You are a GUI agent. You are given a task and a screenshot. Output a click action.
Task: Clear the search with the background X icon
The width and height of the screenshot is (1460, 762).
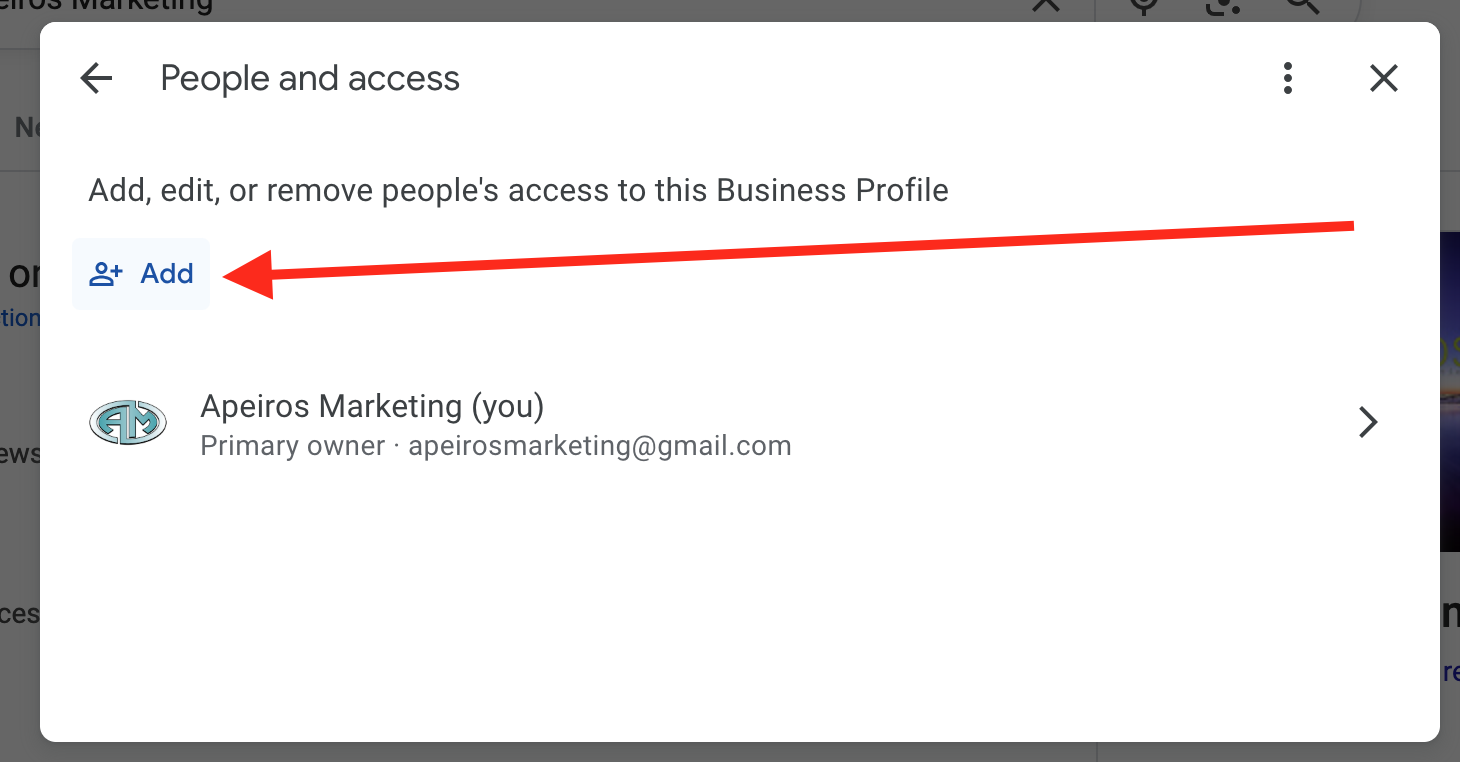pos(1045,5)
